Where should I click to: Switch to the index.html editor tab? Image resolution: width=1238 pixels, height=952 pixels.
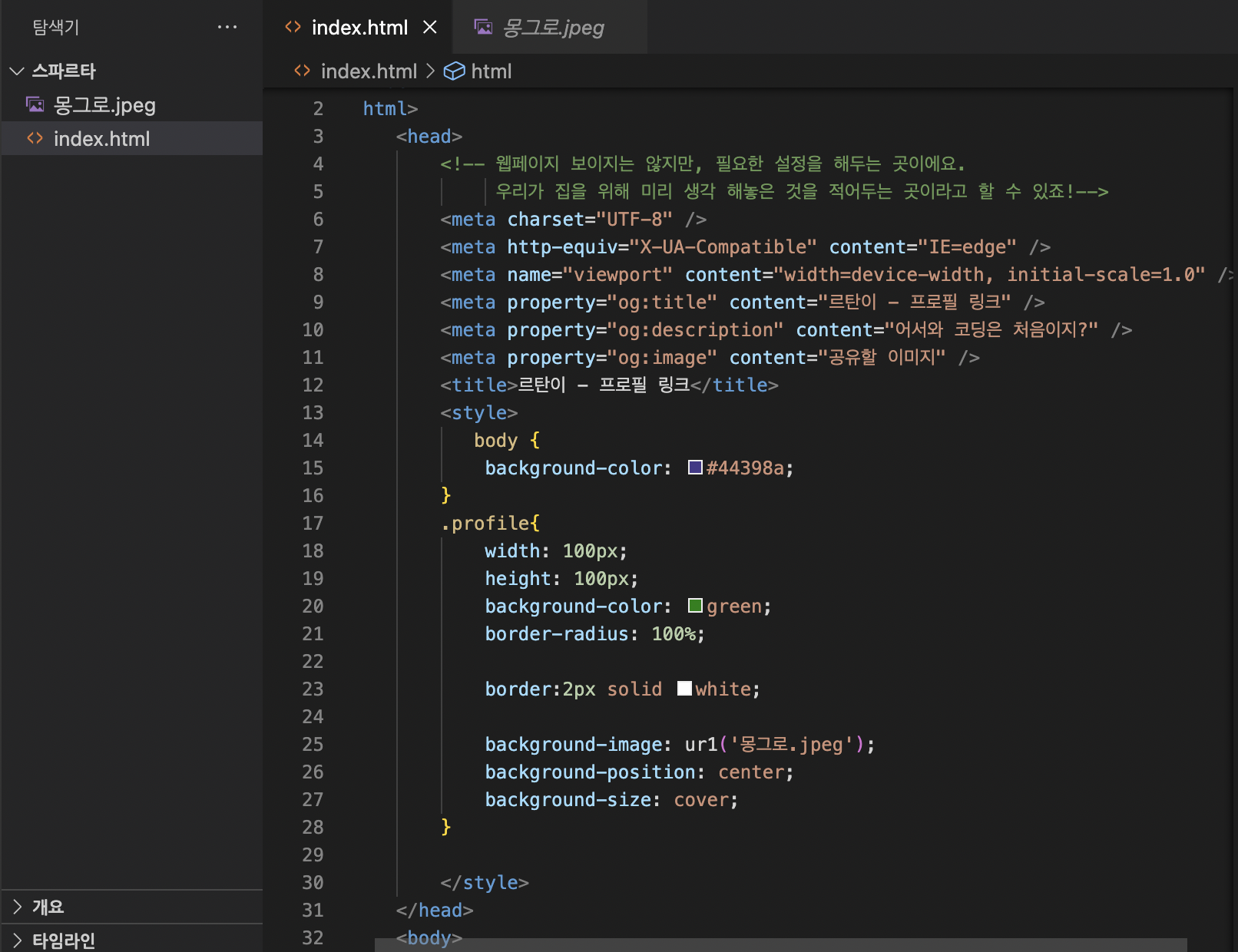[x=359, y=28]
